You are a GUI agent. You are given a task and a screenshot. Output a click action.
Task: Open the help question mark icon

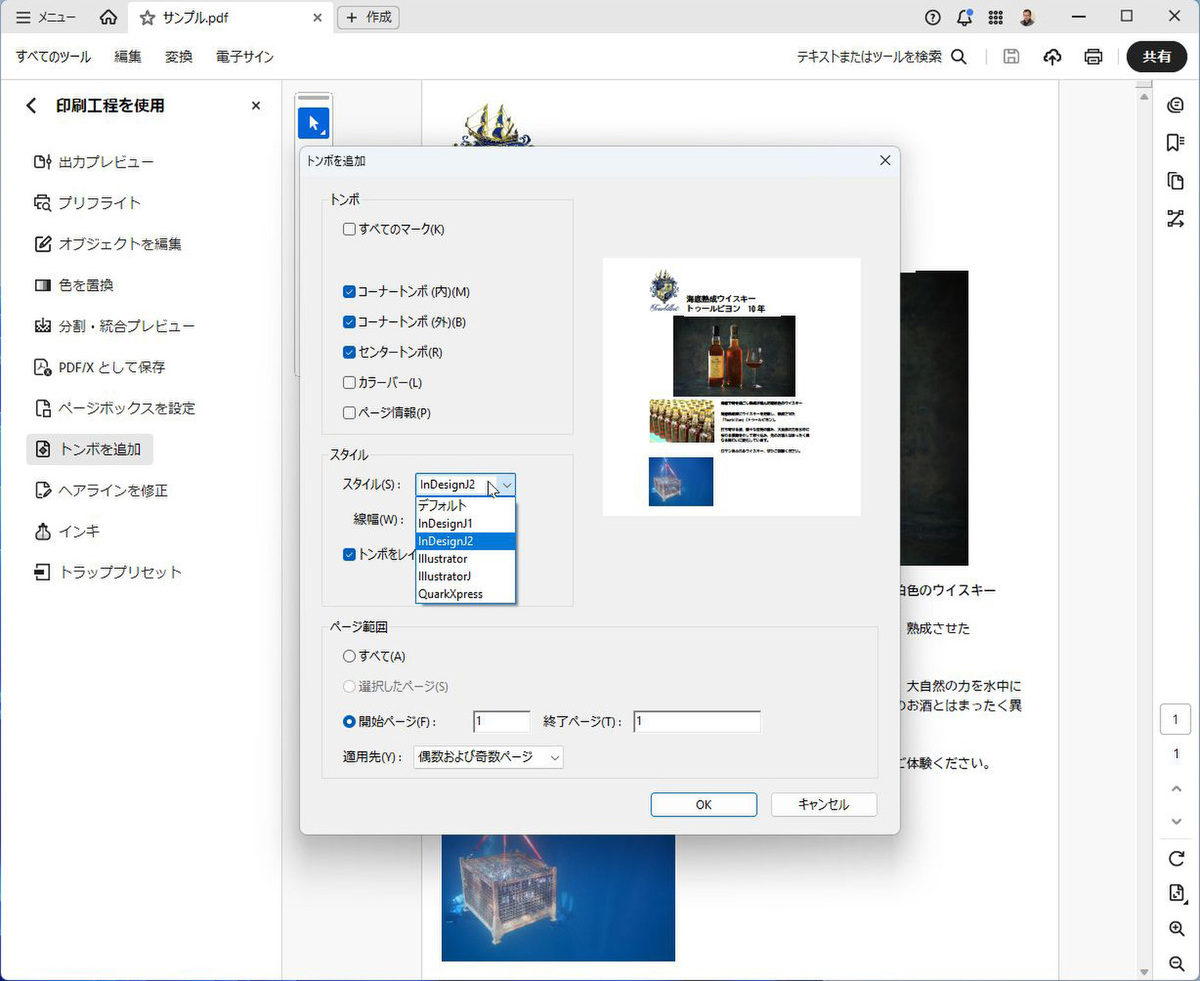[933, 17]
